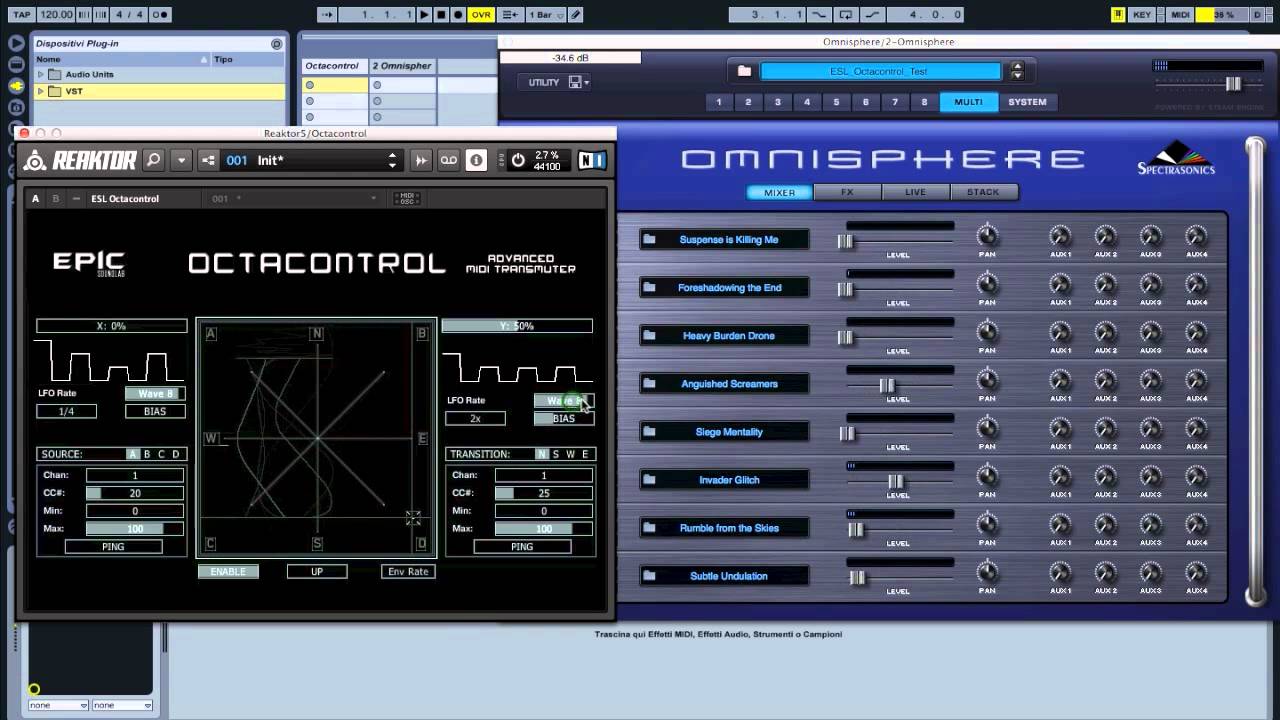
Task: Click the Reaktor audio power icon
Action: pyautogui.click(x=518, y=160)
